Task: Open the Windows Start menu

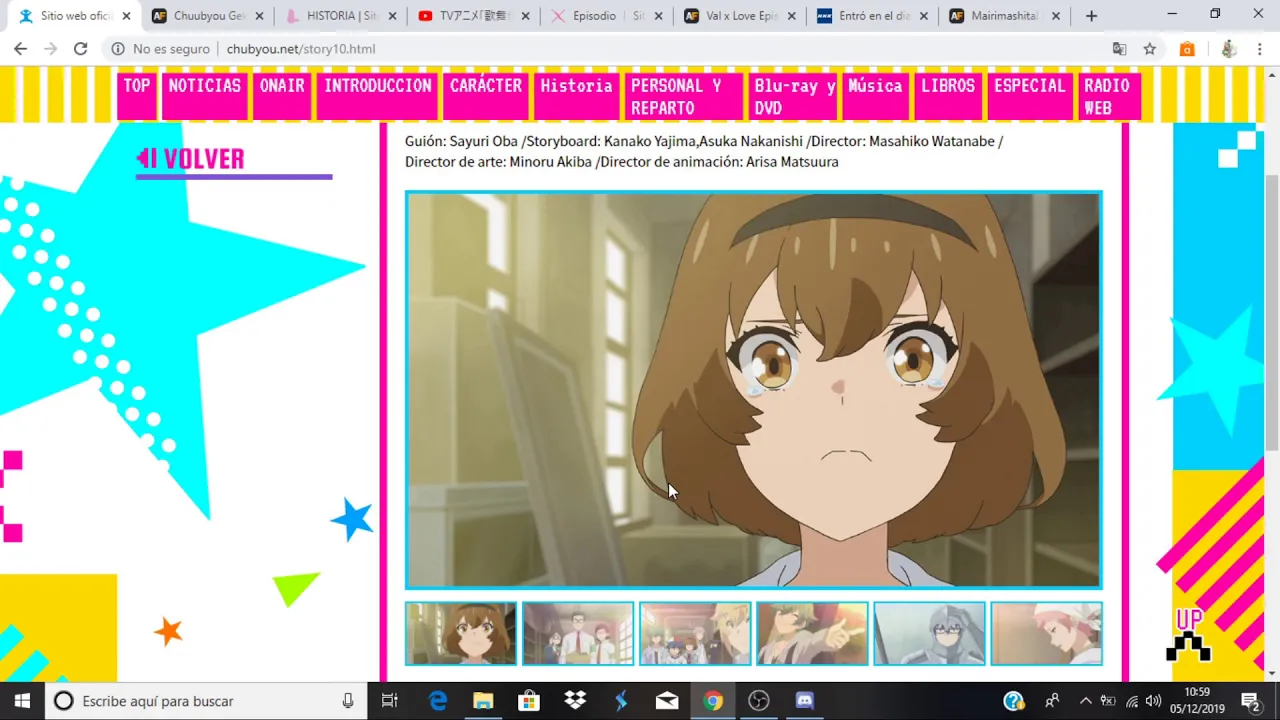Action: [22, 701]
